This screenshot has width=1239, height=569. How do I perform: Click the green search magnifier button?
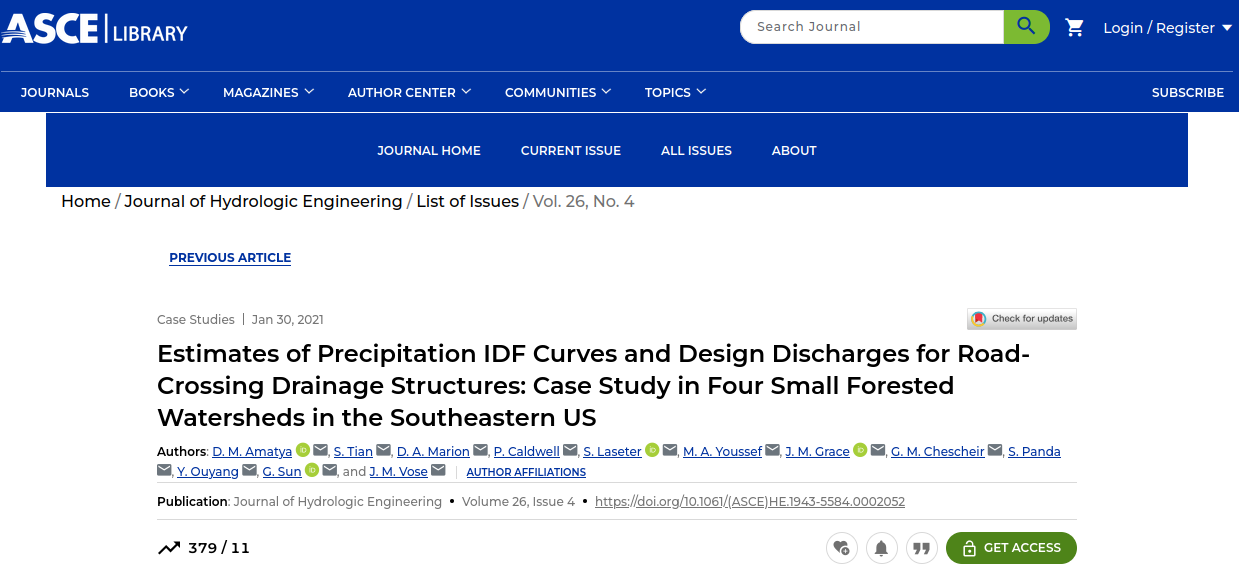click(x=1026, y=27)
